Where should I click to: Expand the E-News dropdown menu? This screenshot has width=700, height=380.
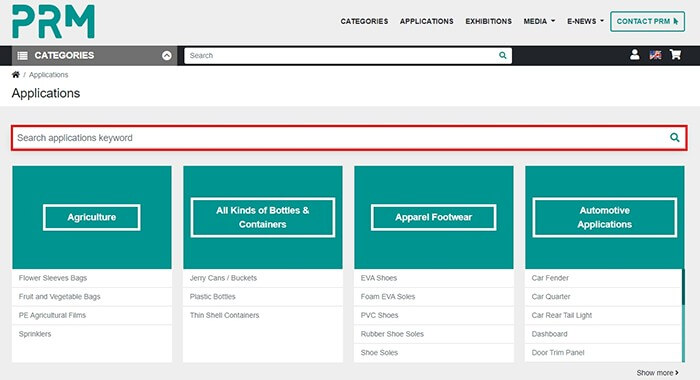585,21
